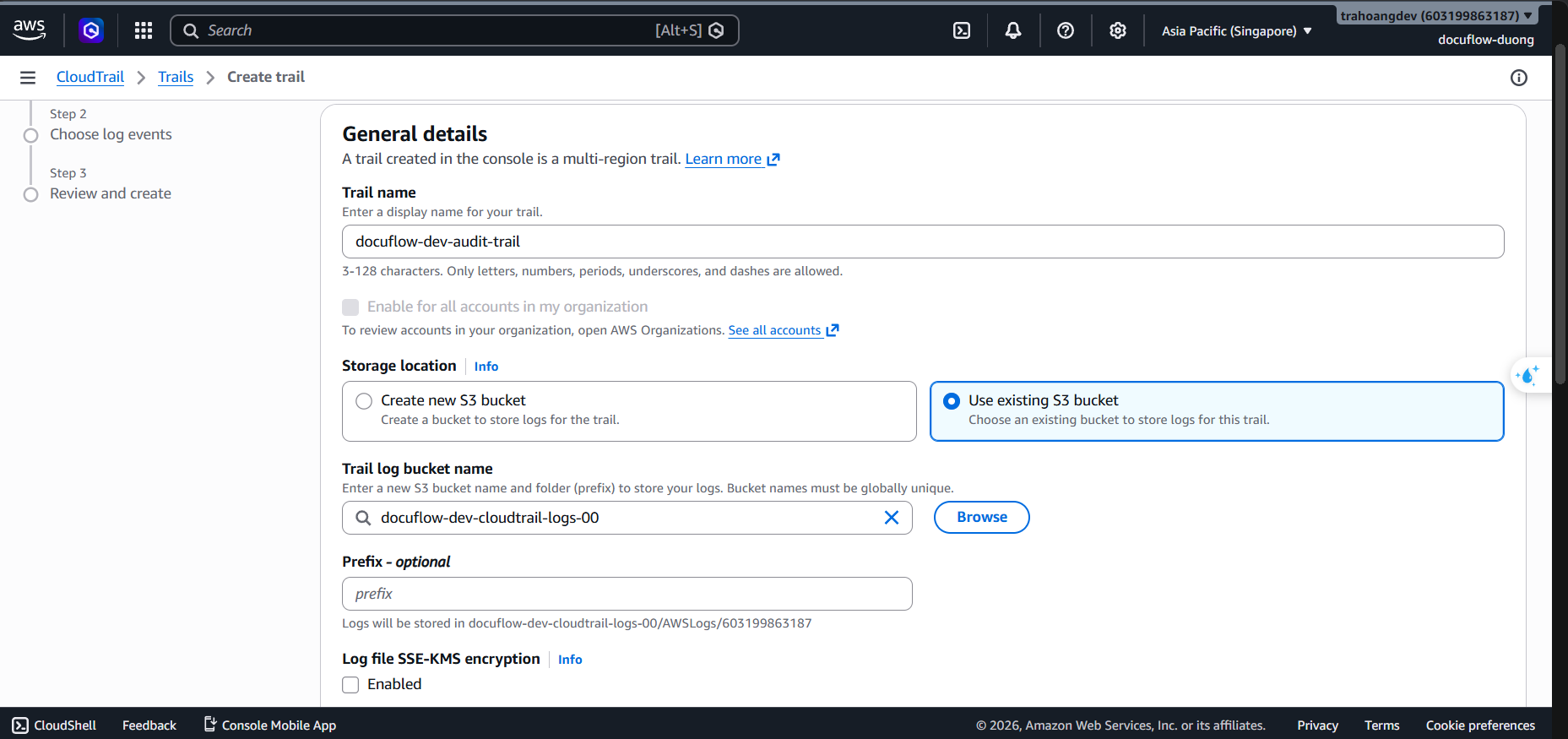Open the settings gear icon
Viewport: 1568px width, 739px height.
(x=1118, y=30)
